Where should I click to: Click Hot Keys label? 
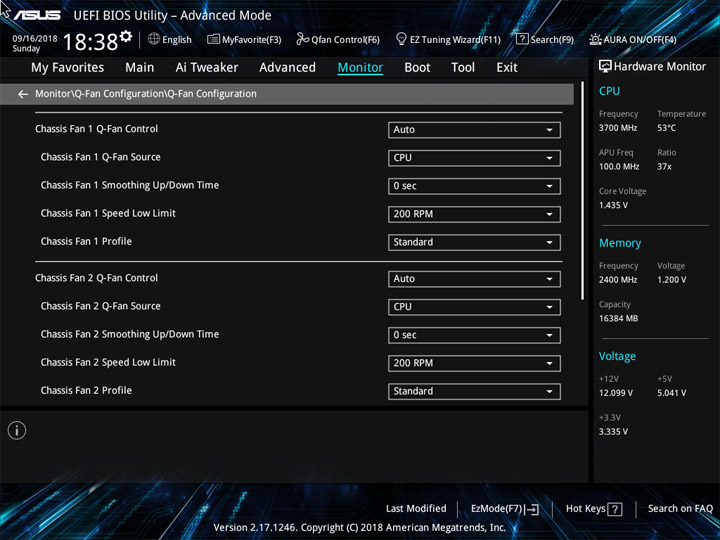tap(585, 509)
